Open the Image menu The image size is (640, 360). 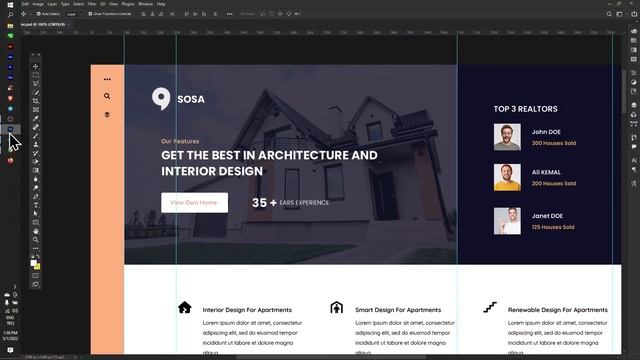click(38, 4)
